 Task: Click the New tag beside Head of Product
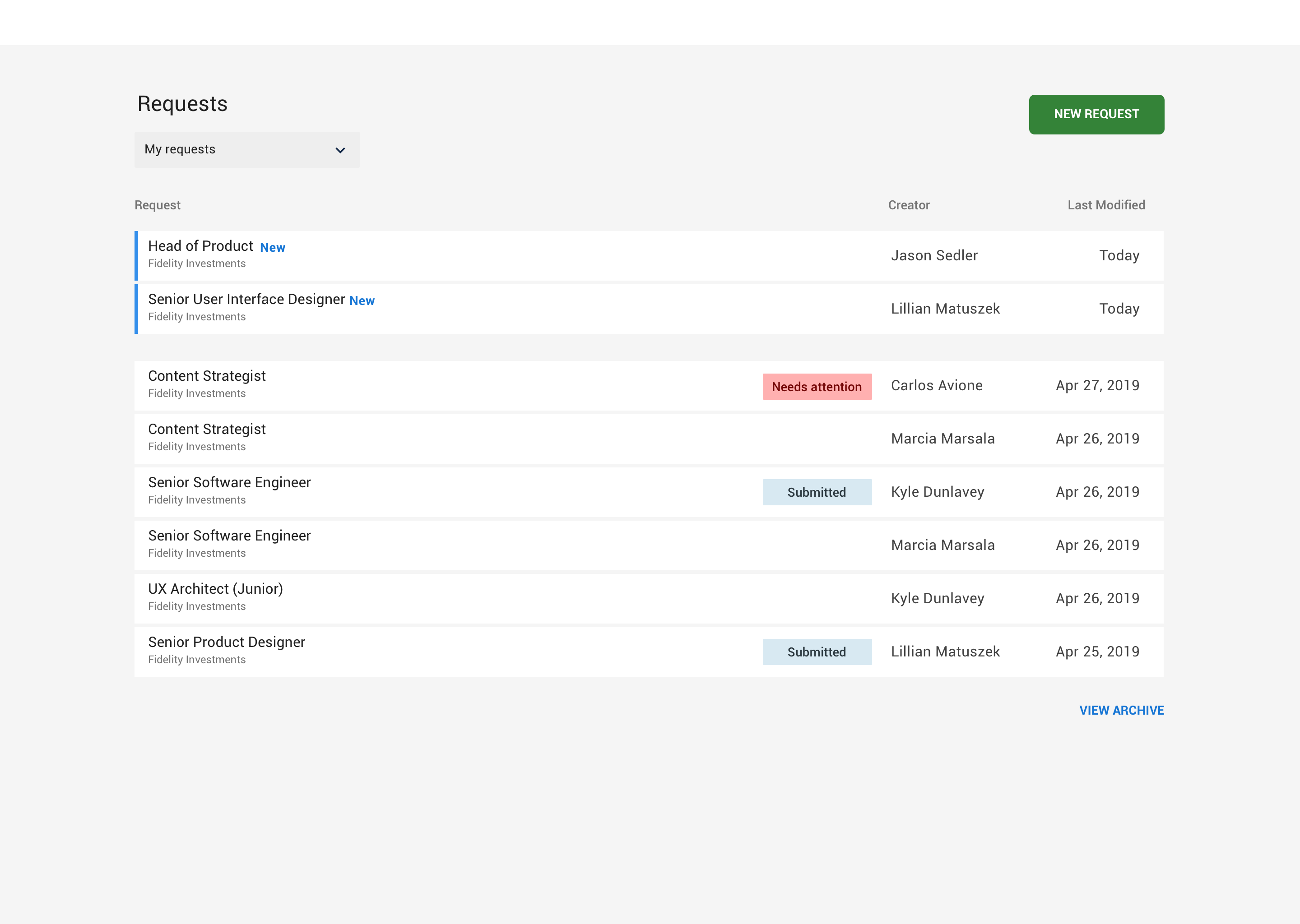coord(272,248)
